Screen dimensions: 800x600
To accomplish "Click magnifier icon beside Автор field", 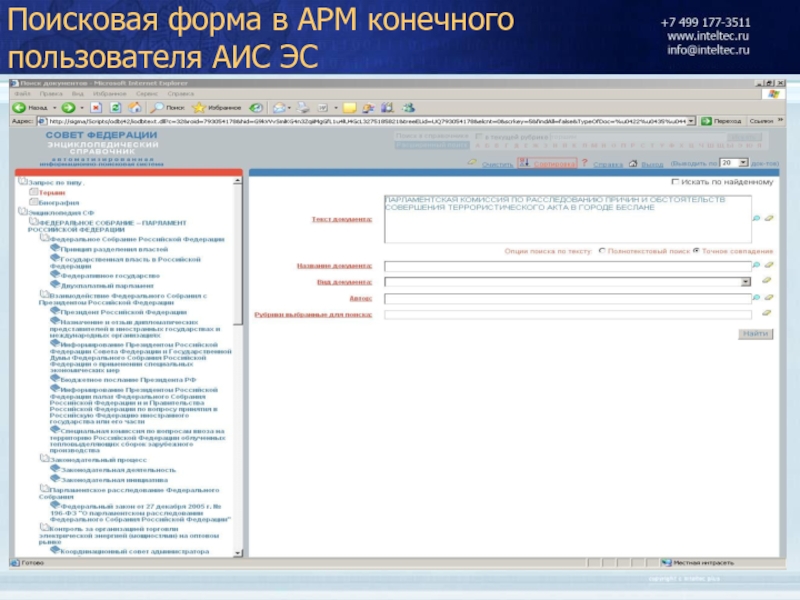I will [756, 297].
